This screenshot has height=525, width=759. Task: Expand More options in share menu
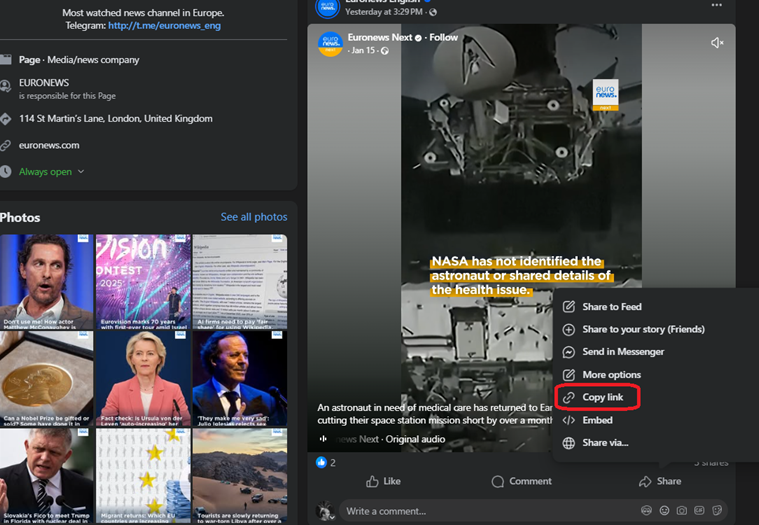click(611, 375)
